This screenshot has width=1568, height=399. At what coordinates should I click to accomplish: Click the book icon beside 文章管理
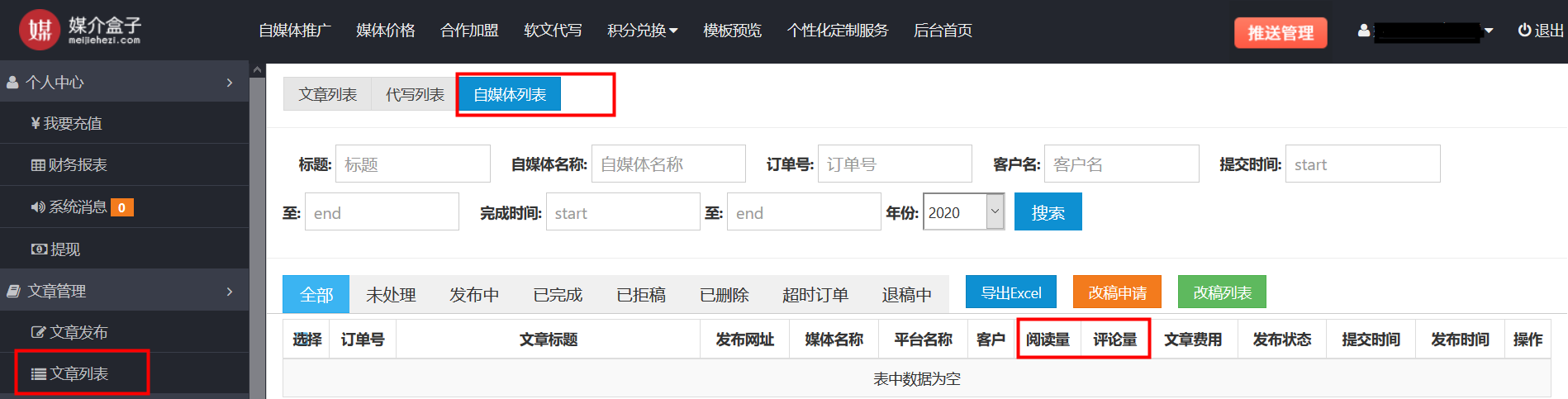point(14,292)
